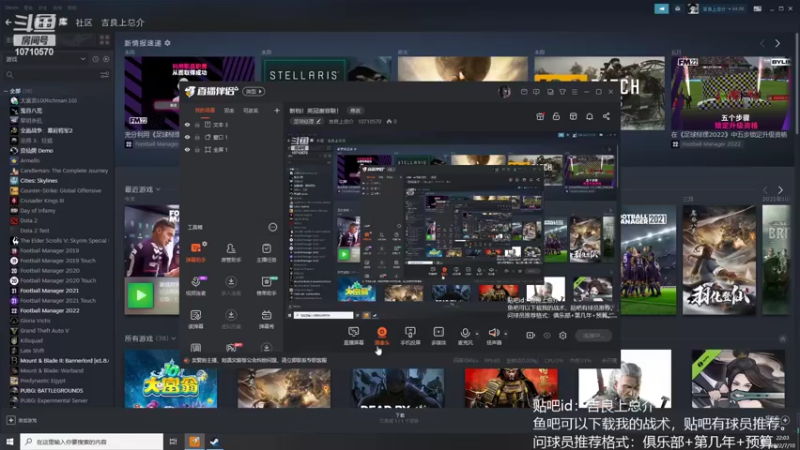Click the share icon in streaming app
Screen dimensions: 800x450
[606, 116]
